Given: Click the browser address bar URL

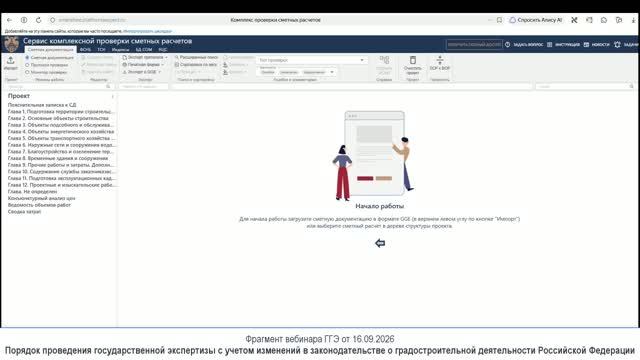Looking at the screenshot, I should 92,20.
